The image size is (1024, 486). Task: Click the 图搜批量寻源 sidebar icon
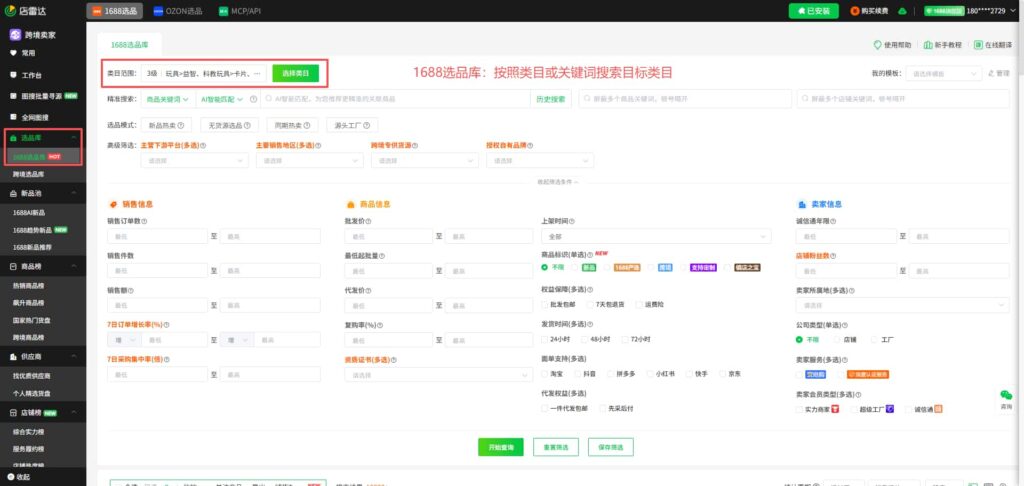tap(14, 96)
